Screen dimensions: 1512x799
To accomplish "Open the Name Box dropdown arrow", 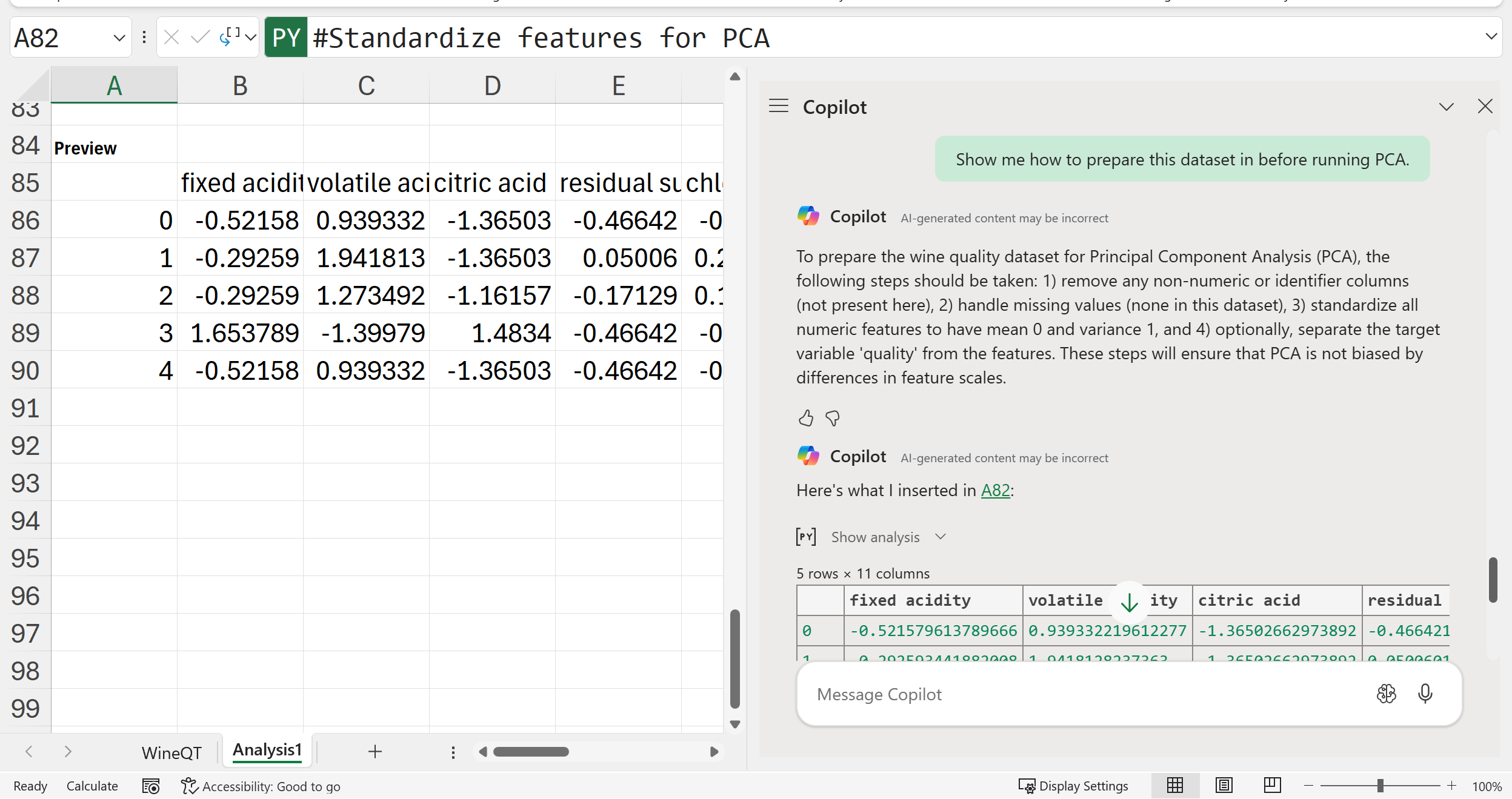I will (119, 38).
